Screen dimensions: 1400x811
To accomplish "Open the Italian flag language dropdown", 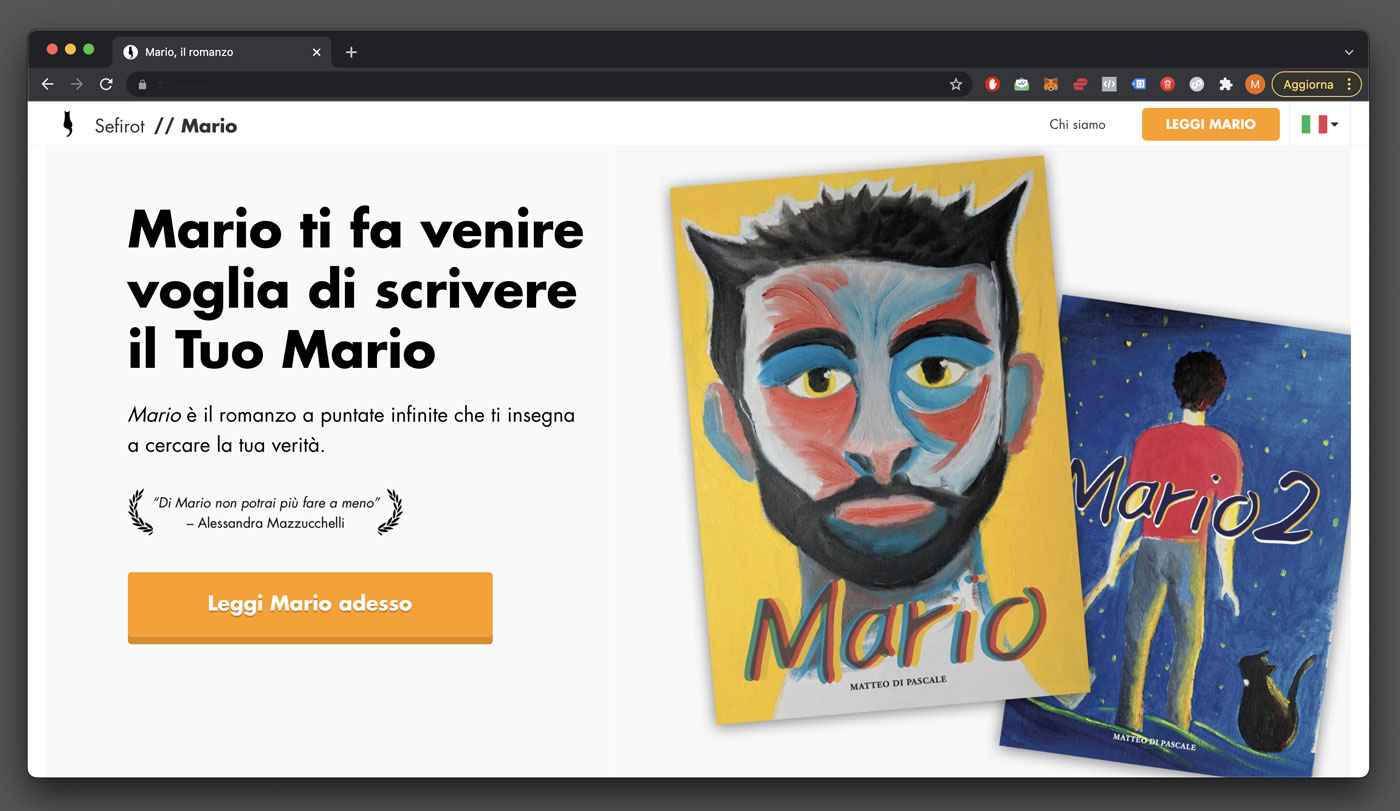I will (1320, 124).
